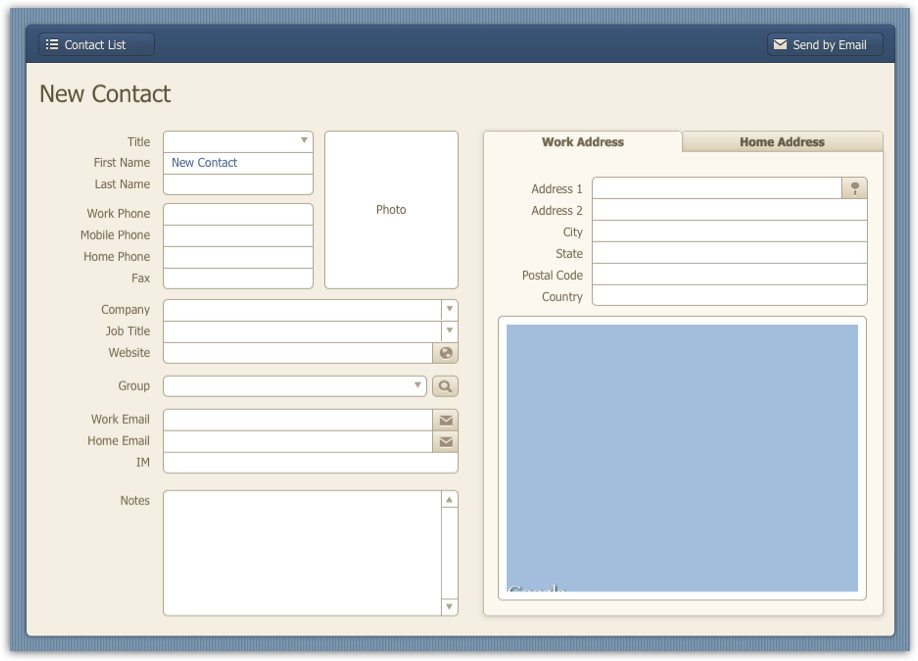The height and width of the screenshot is (661, 918).
Task: Expand the Company dropdown
Action: [448, 309]
